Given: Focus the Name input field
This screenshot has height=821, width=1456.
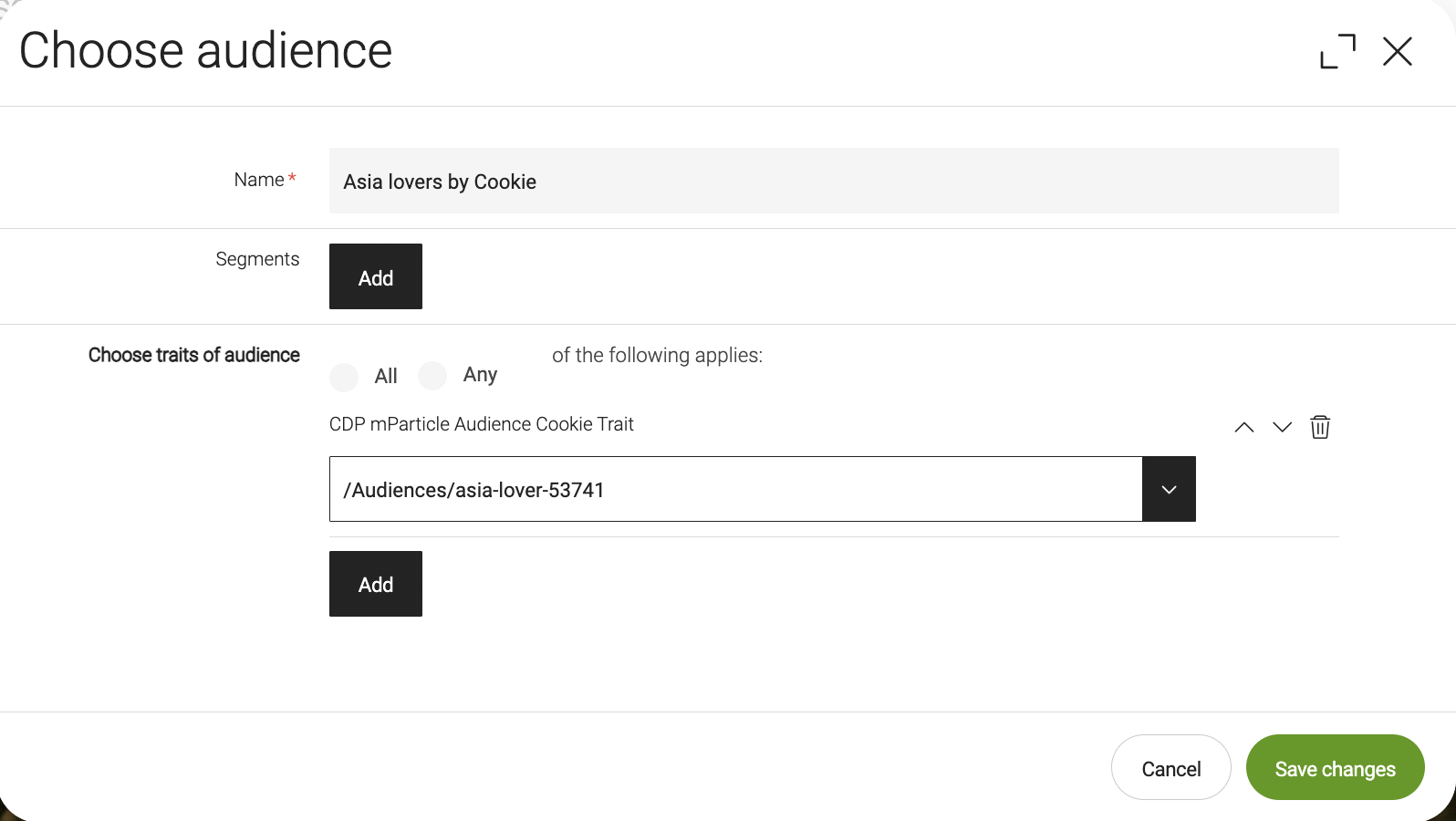Looking at the screenshot, I should [833, 182].
